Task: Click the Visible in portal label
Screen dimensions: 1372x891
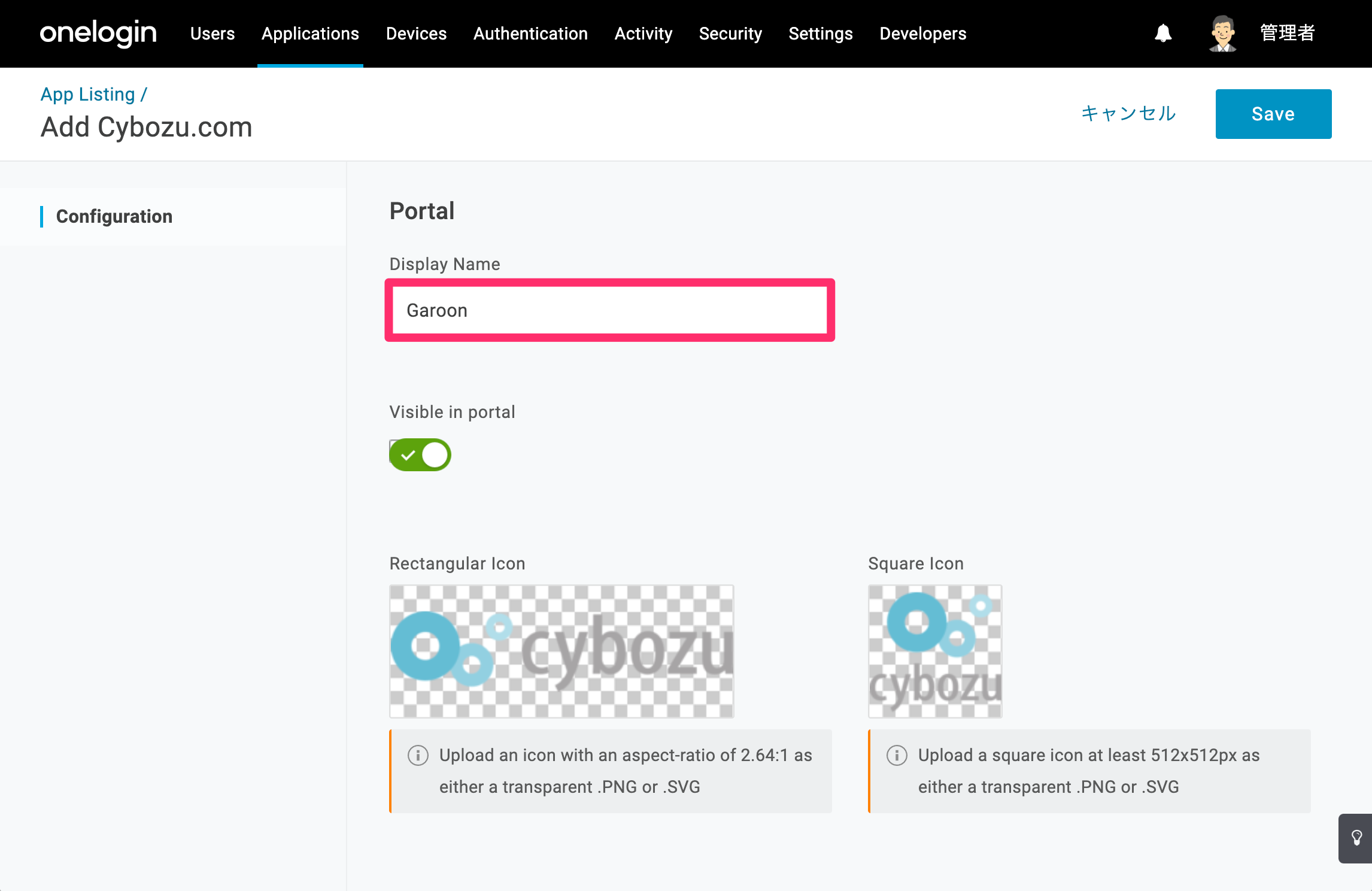Action: tap(452, 412)
